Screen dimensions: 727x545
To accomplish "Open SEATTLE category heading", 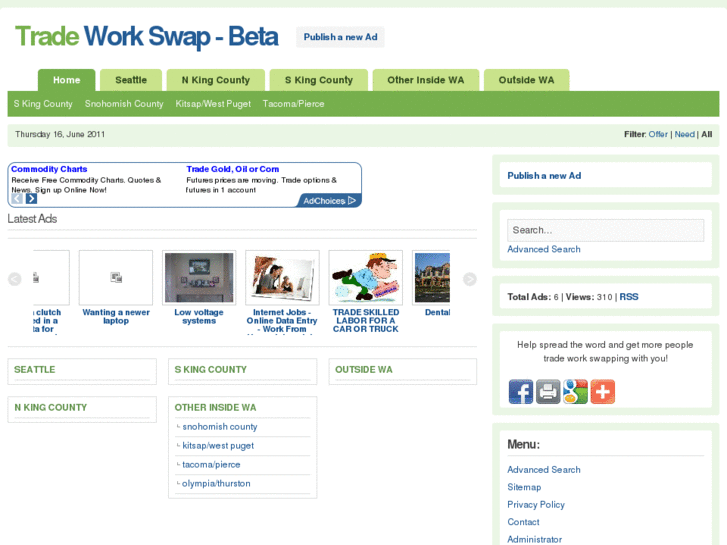I will [x=34, y=370].
